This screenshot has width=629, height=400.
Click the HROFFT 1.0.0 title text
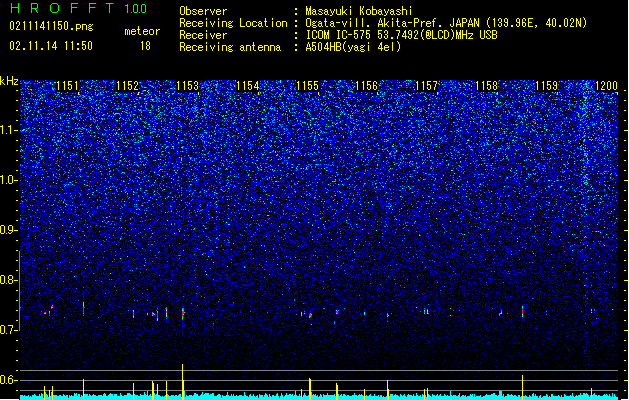79,8
